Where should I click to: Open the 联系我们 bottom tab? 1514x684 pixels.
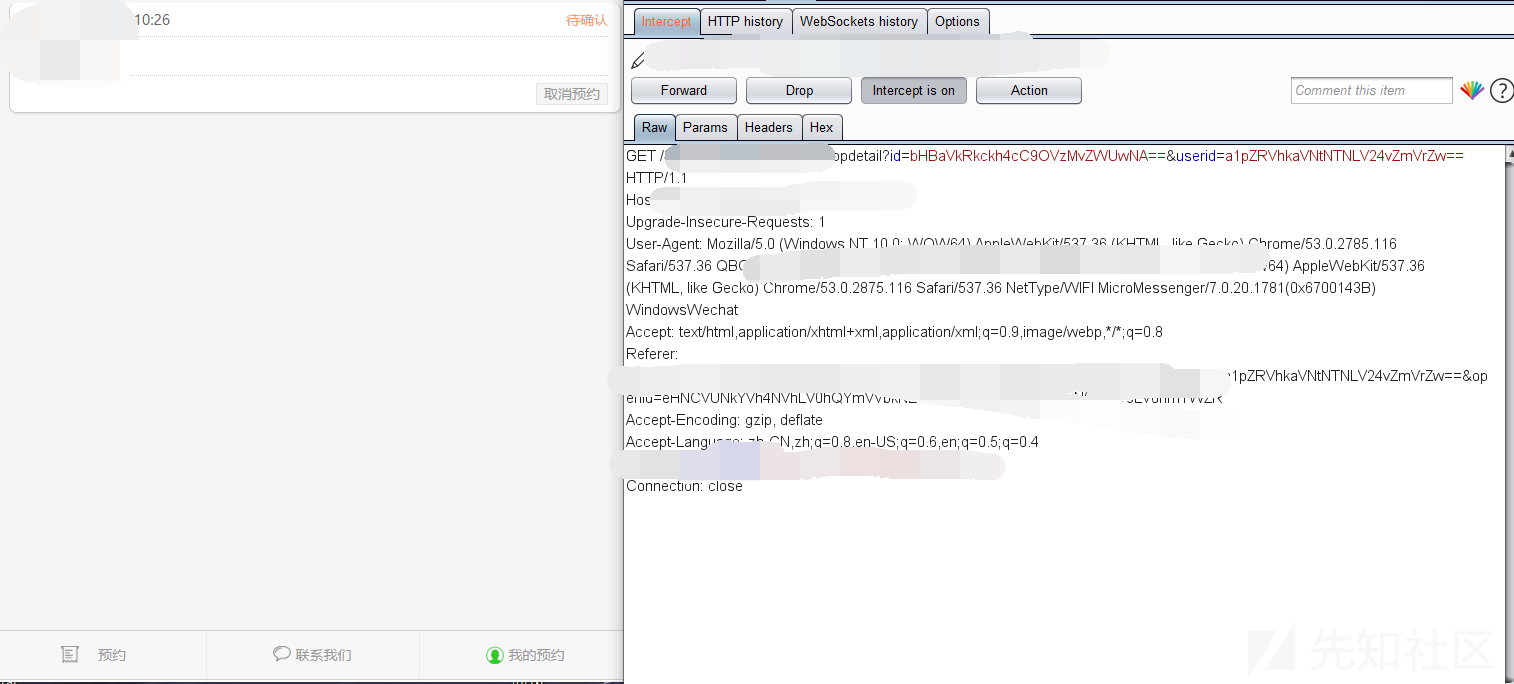point(313,656)
